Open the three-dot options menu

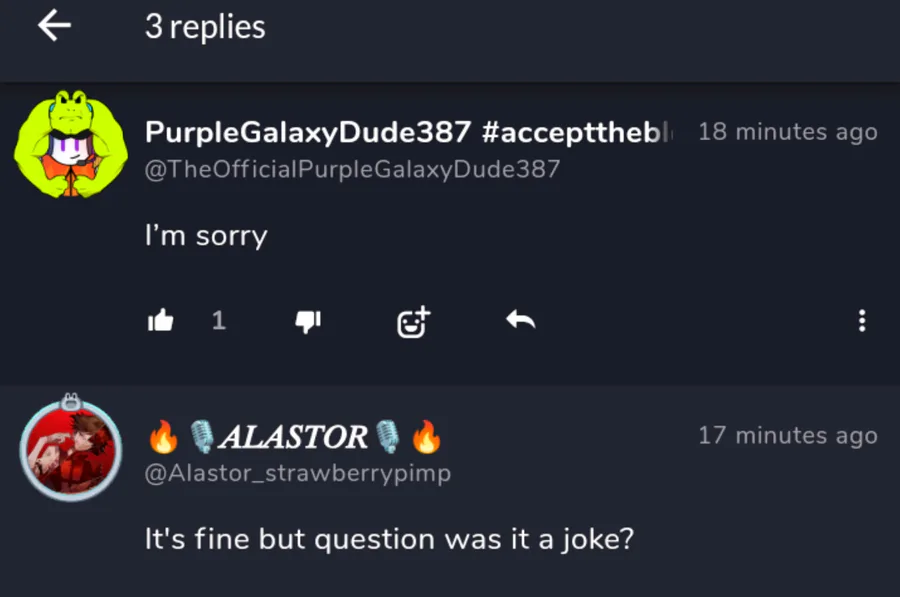point(862,321)
